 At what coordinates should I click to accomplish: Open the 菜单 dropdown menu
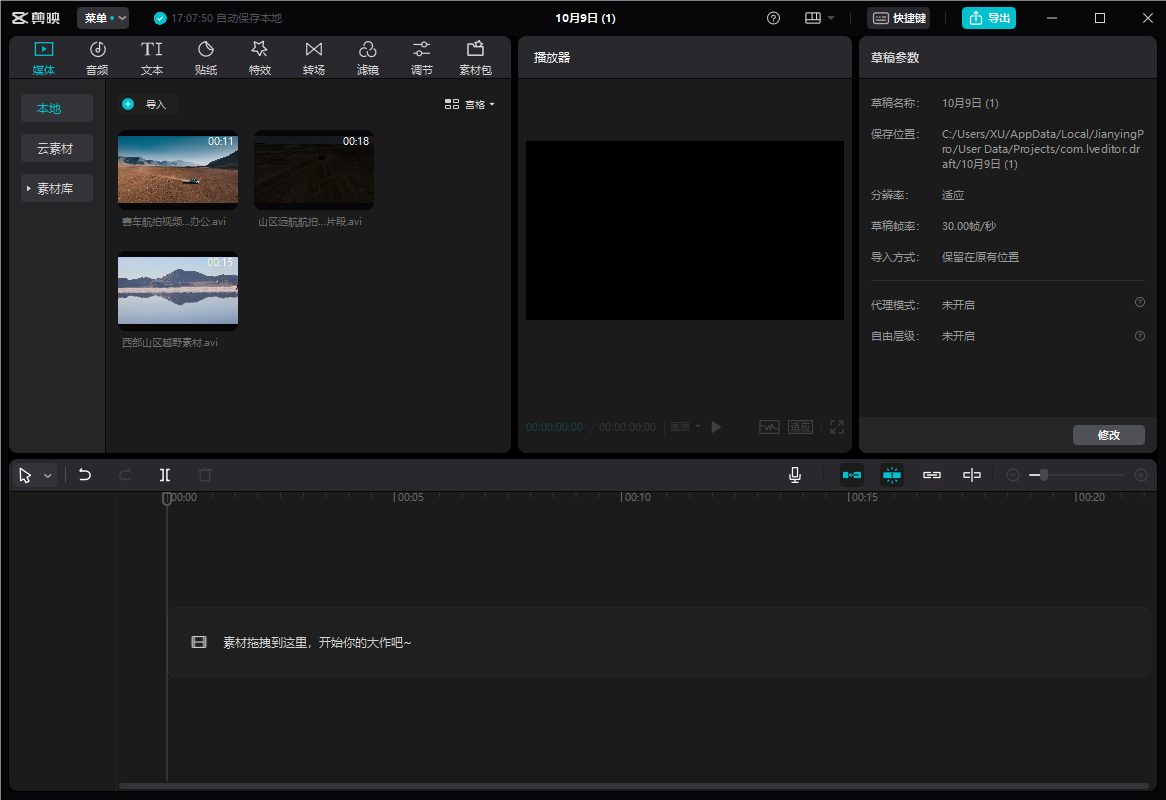pyautogui.click(x=103, y=18)
